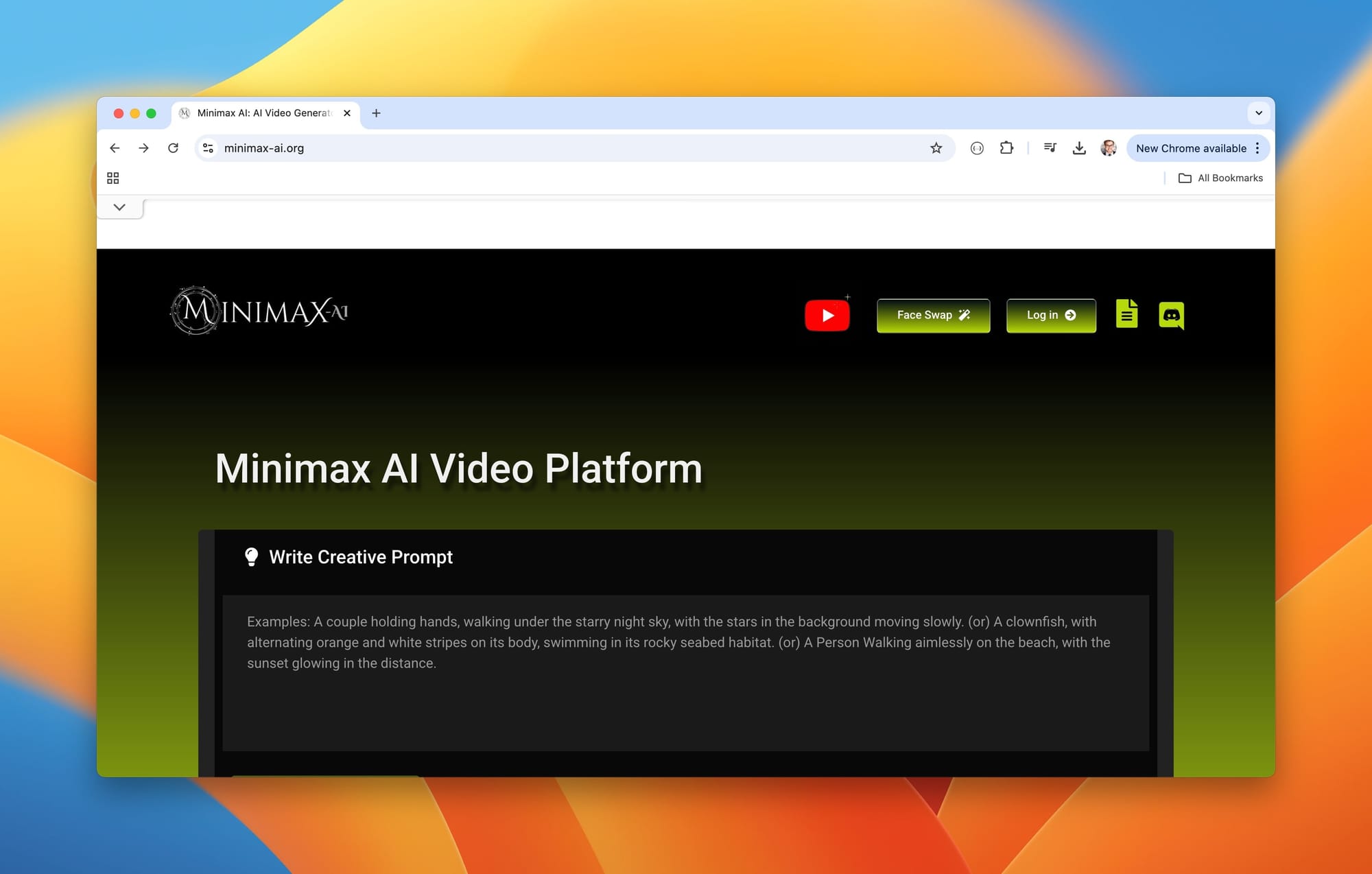Open the media controls icon
This screenshot has width=1372, height=874.
click(x=1050, y=148)
